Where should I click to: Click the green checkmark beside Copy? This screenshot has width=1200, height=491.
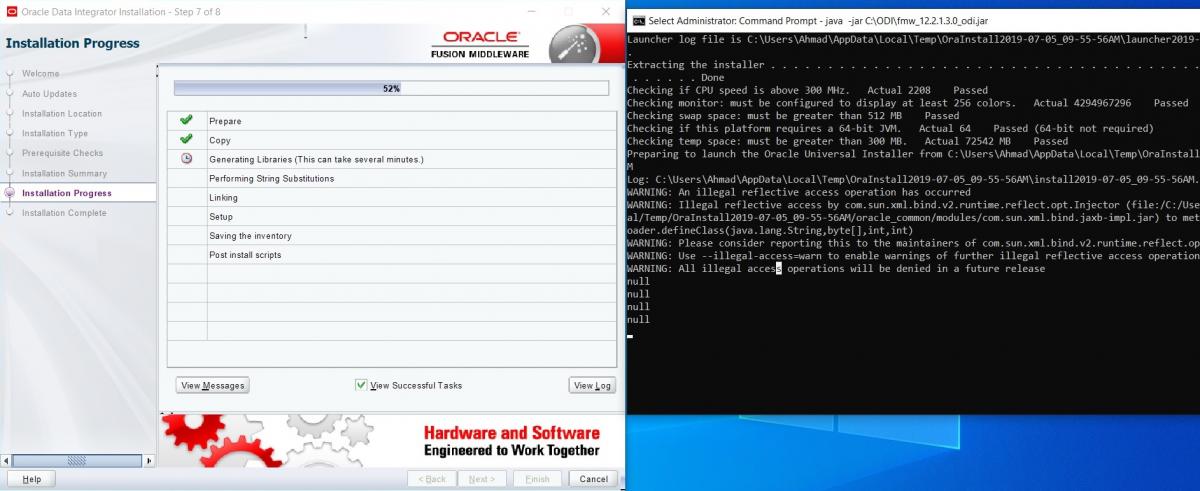coord(186,140)
